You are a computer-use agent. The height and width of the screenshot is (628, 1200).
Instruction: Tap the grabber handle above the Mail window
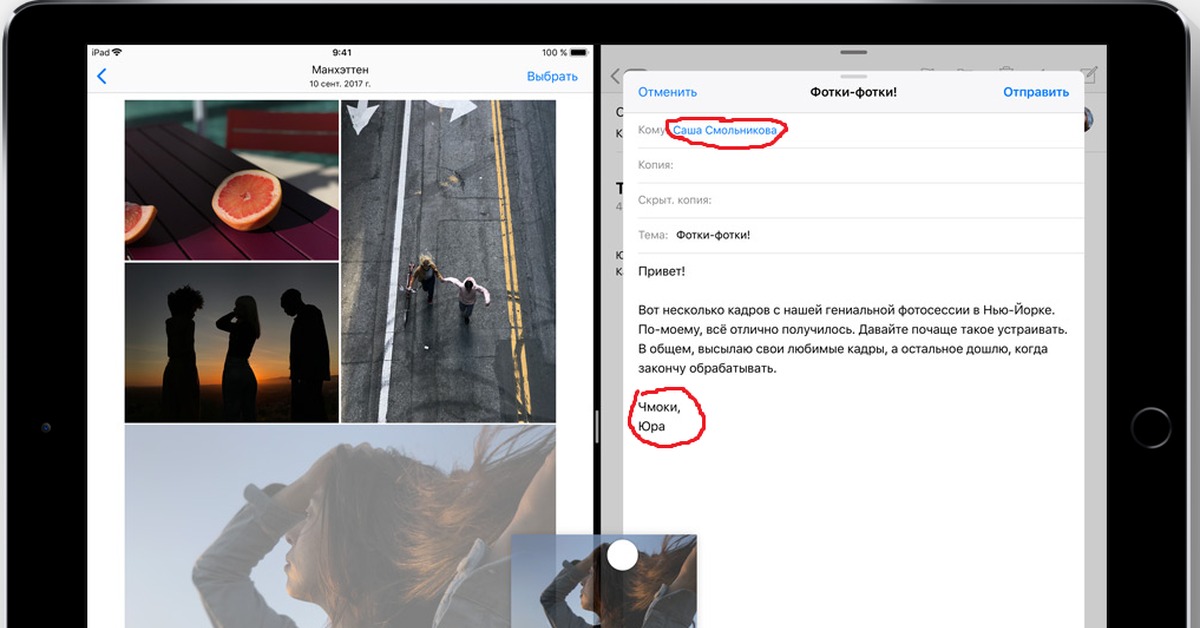pos(853,52)
